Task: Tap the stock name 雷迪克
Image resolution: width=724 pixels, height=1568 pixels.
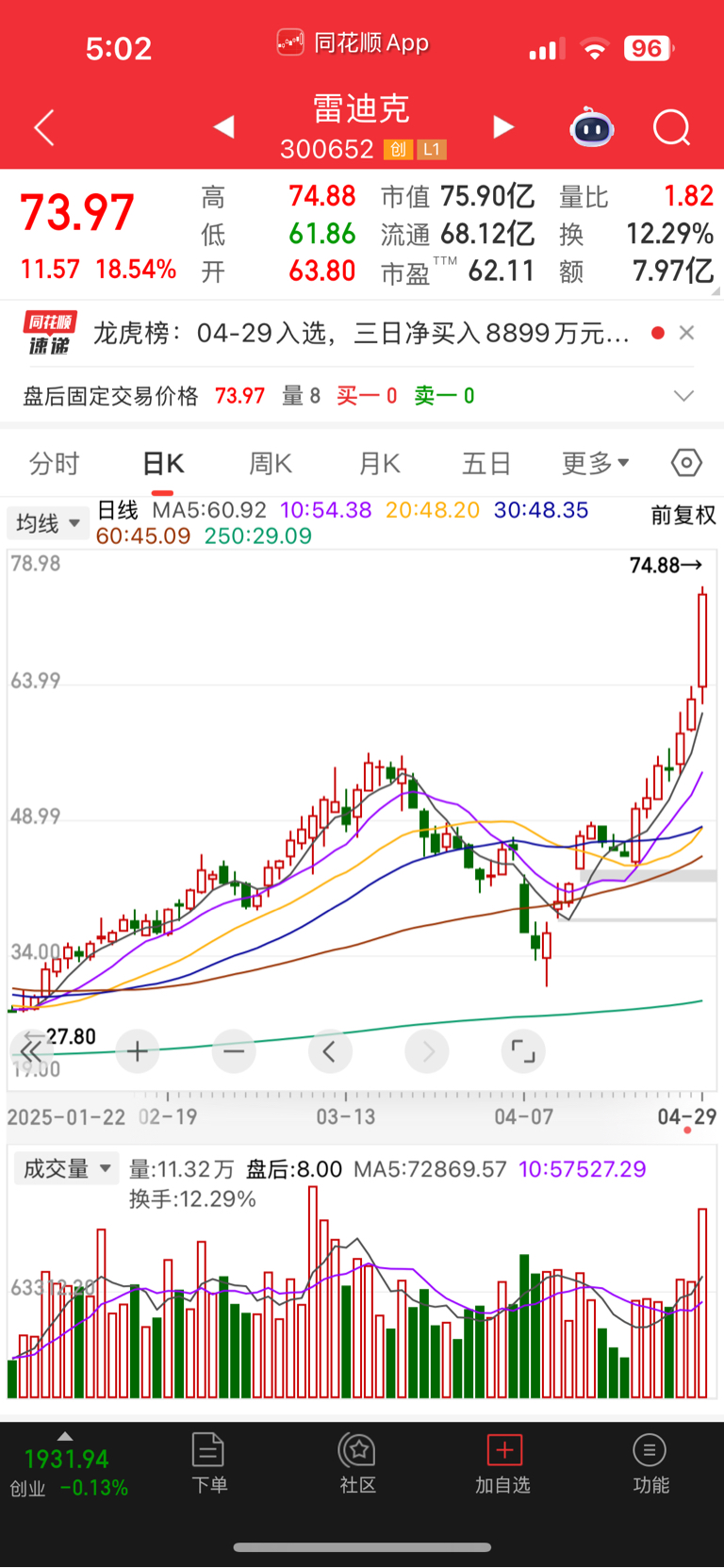Action: (x=361, y=108)
